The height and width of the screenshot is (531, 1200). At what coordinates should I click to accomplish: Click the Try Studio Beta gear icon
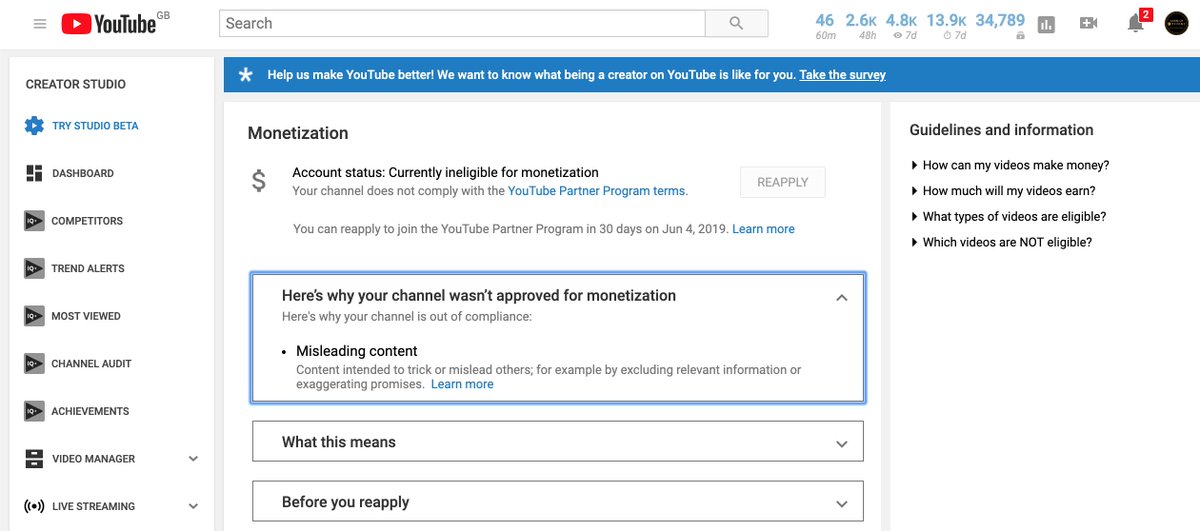coord(34,126)
